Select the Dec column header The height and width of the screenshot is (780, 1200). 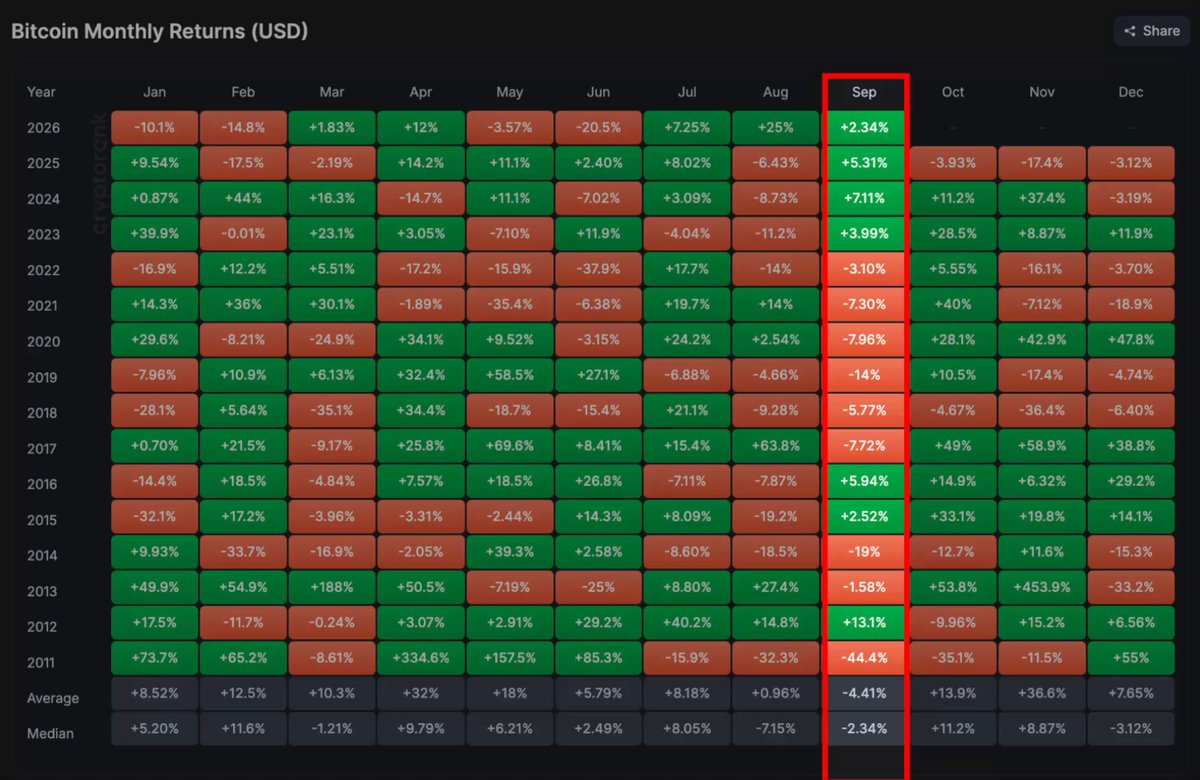pyautogui.click(x=1131, y=92)
